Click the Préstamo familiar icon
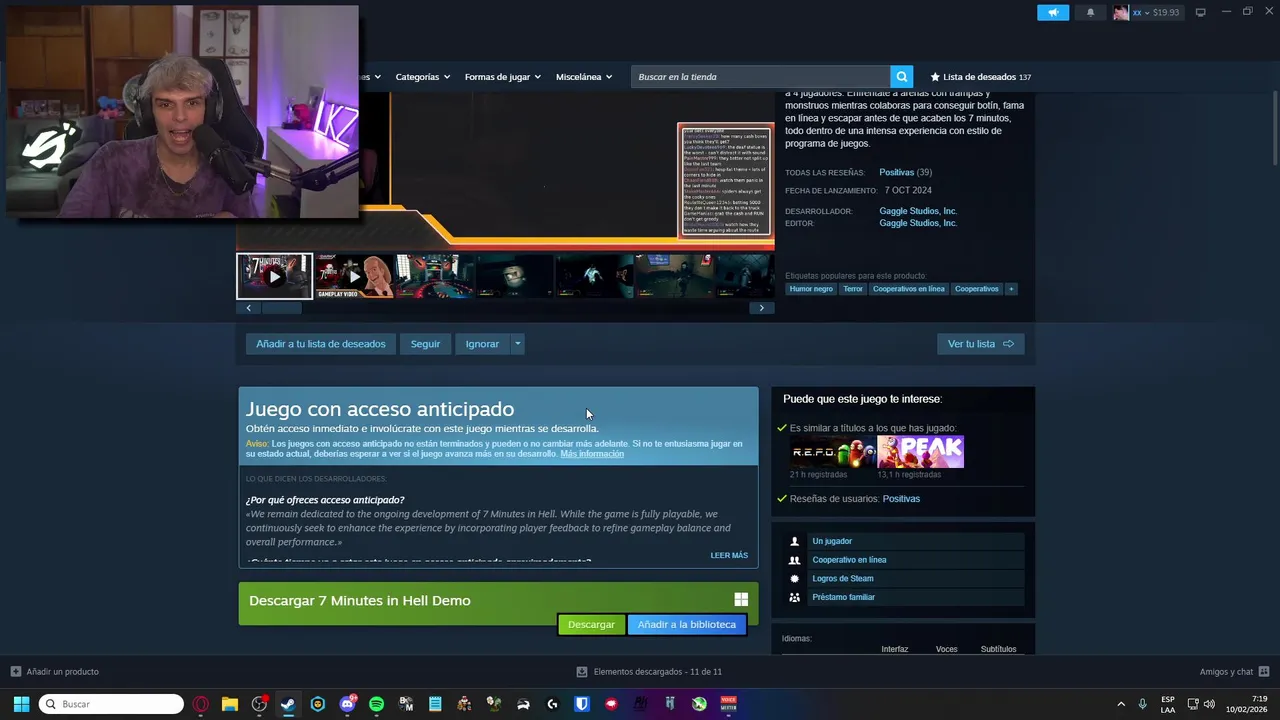 tap(795, 597)
